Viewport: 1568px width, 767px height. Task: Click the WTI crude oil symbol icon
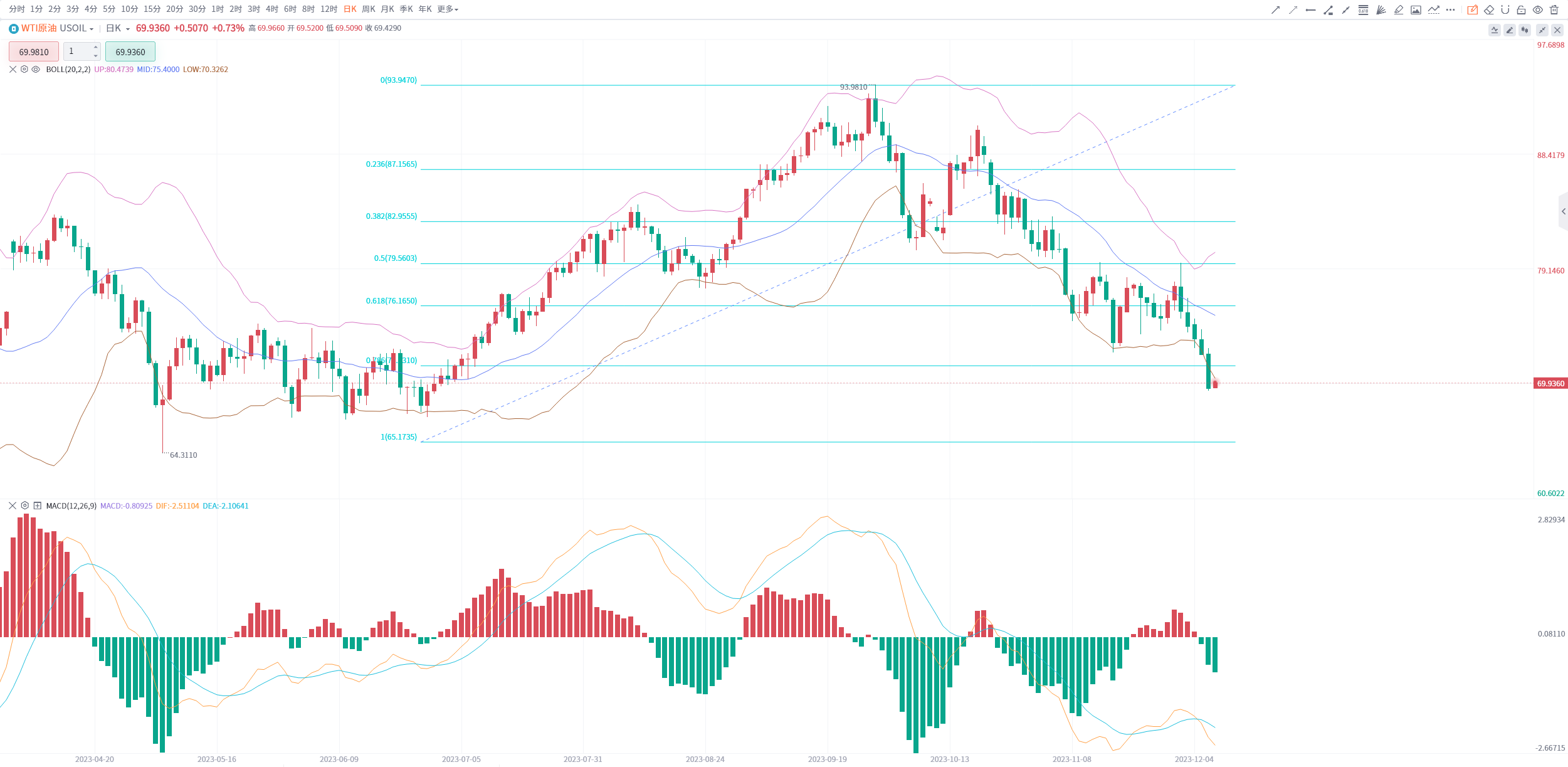coord(14,28)
